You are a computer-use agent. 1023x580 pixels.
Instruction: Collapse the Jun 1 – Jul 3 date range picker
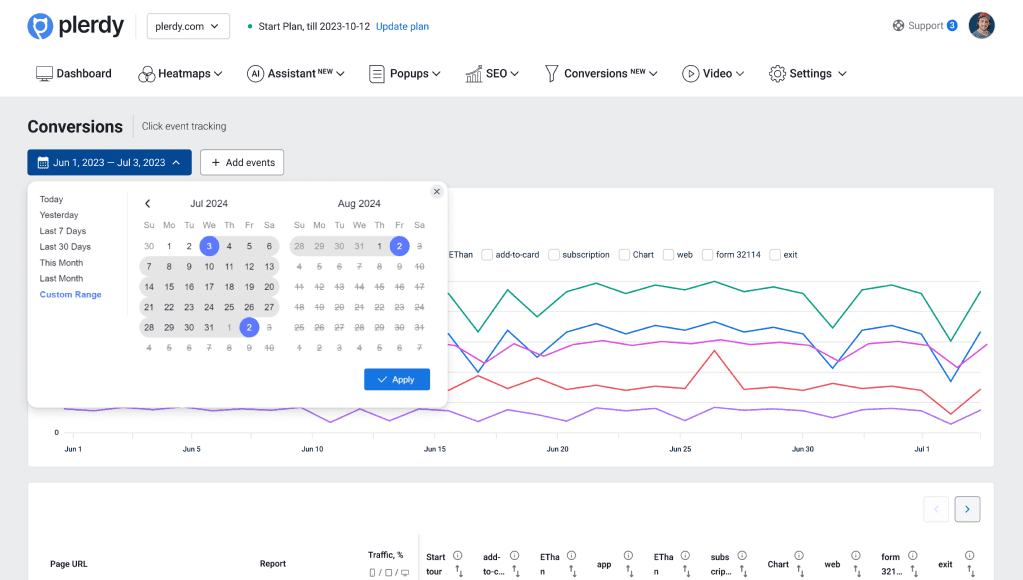(x=109, y=162)
